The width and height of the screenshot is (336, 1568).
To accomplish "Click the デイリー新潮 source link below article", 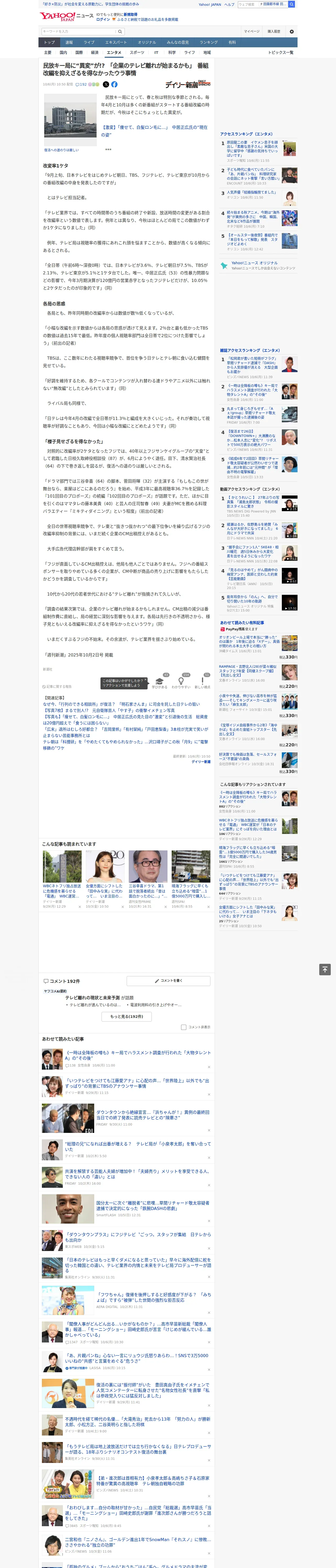I will click(201, 762).
